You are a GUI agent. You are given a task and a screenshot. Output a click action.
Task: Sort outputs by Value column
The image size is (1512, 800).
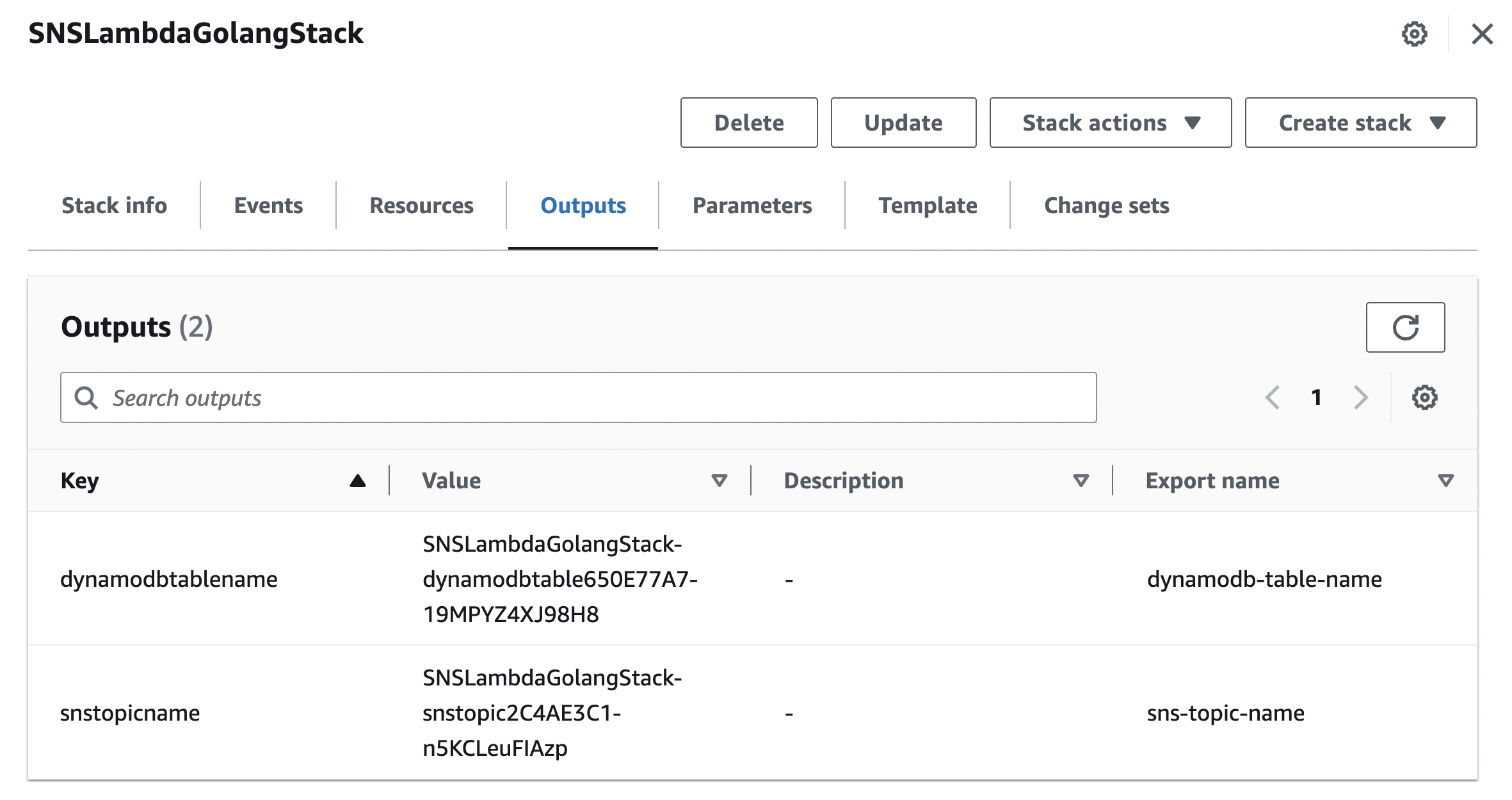720,481
